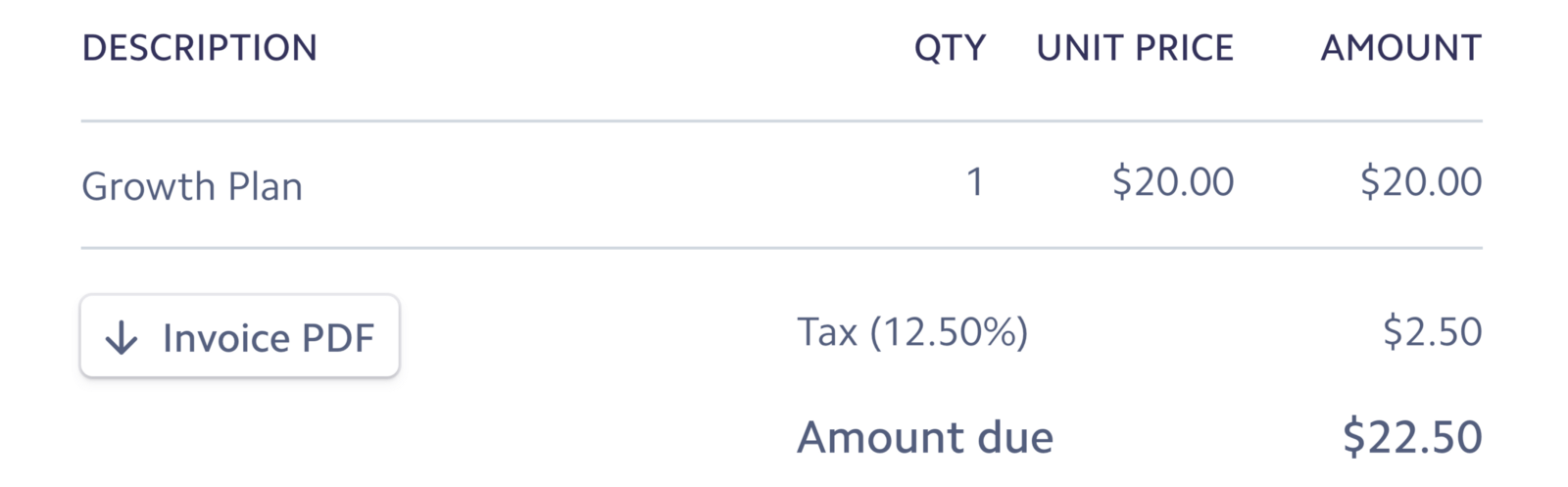Click the word PDF on the invoice button
The image size is (1568, 487).
click(338, 338)
